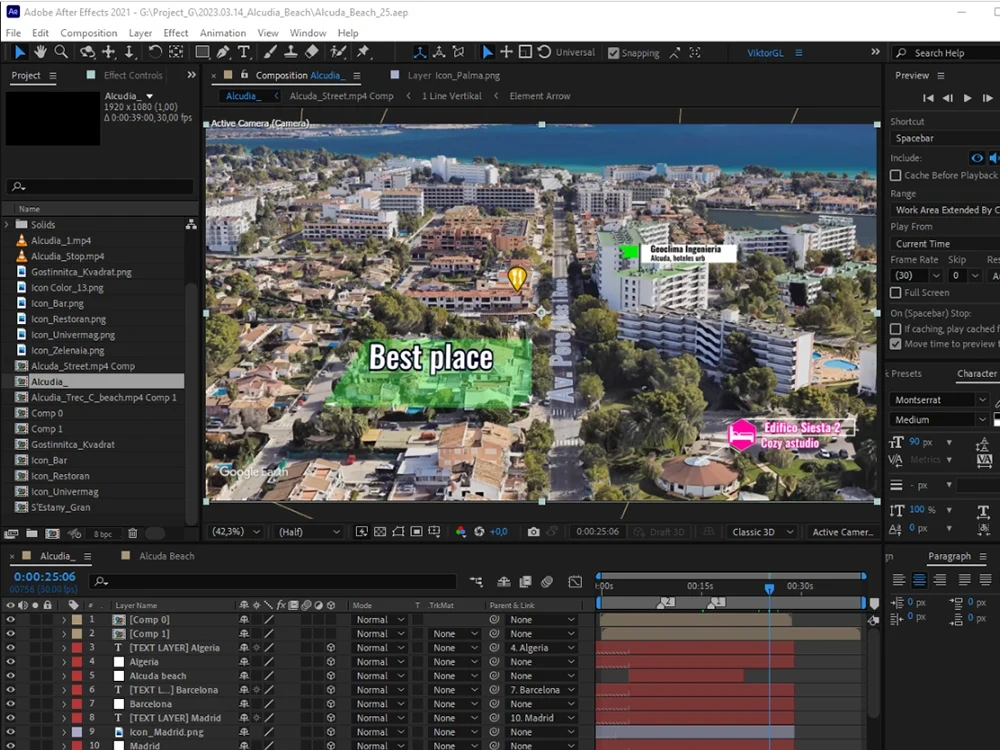Switch to Layer Icon_Palma.png viewer tab
Image resolution: width=1000 pixels, height=750 pixels.
pos(453,75)
